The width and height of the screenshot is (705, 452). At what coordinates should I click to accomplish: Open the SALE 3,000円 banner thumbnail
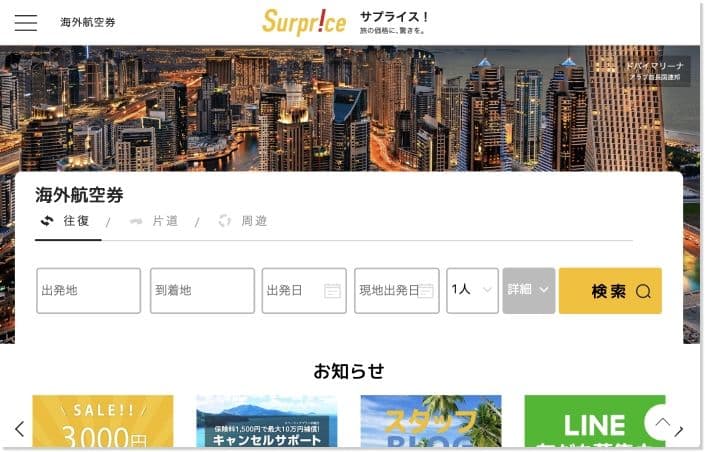tap(103, 421)
